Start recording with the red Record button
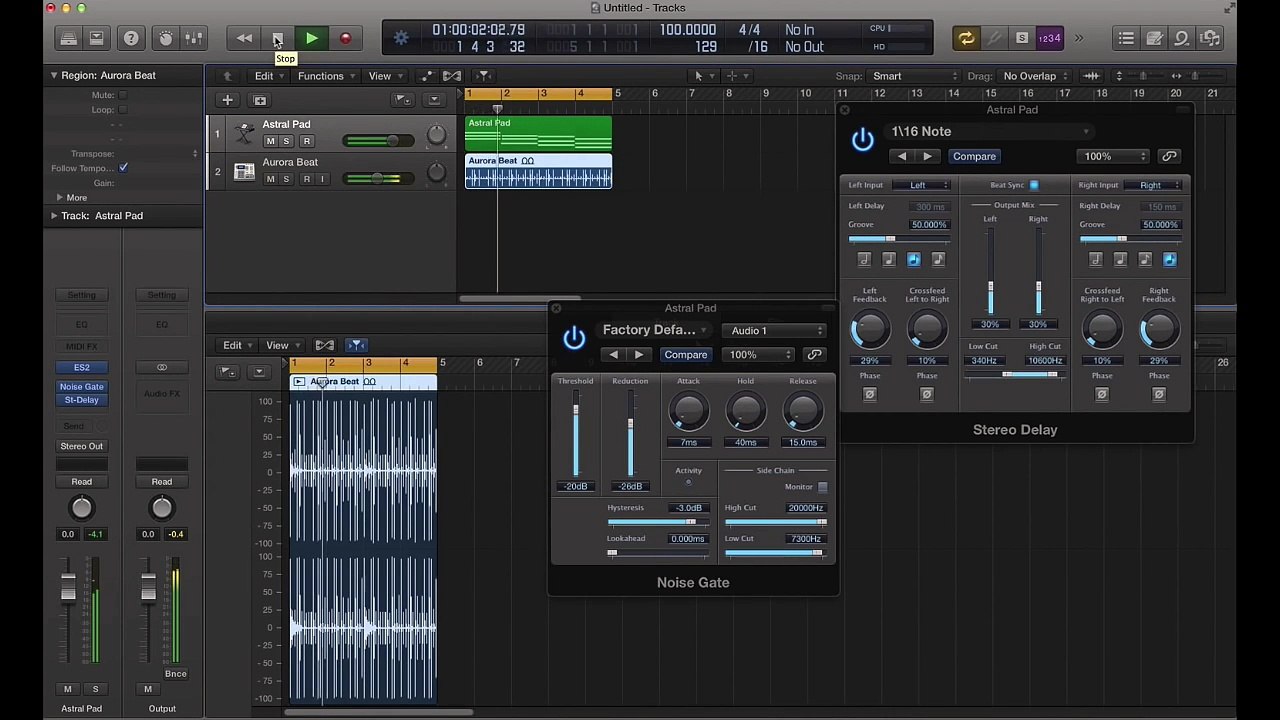 pyautogui.click(x=345, y=39)
